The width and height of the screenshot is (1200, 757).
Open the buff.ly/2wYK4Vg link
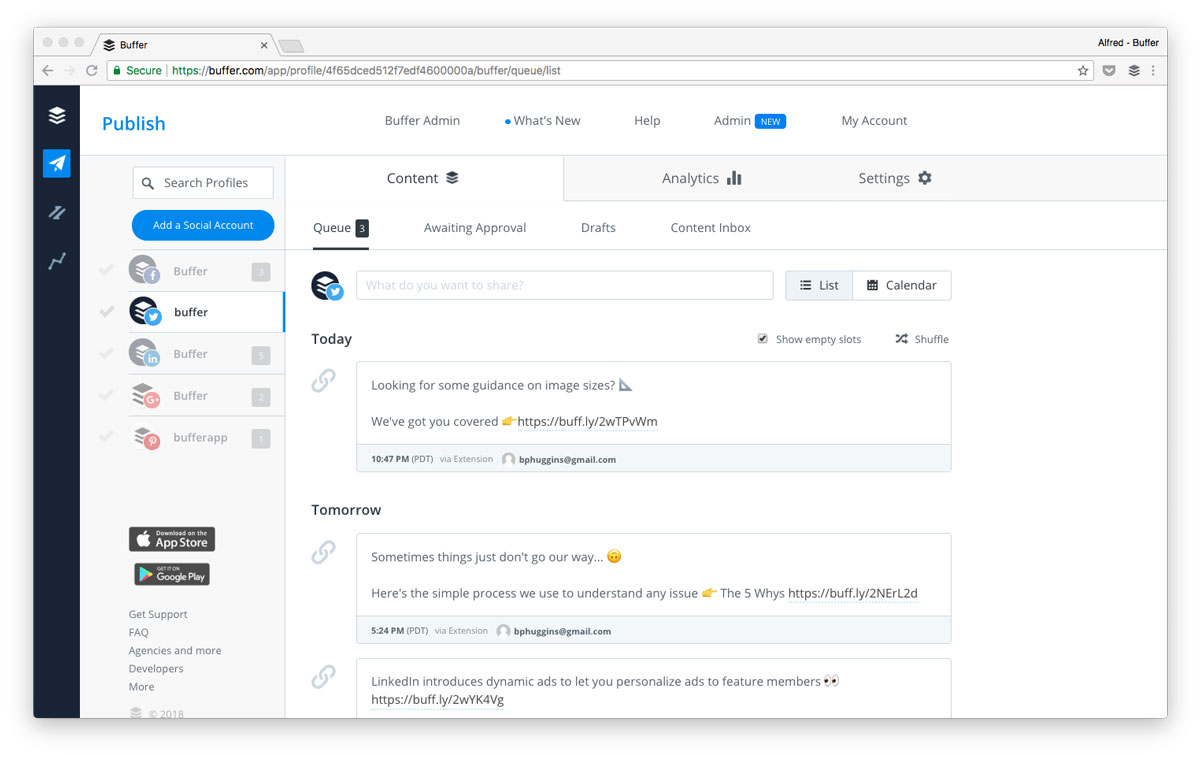click(437, 700)
